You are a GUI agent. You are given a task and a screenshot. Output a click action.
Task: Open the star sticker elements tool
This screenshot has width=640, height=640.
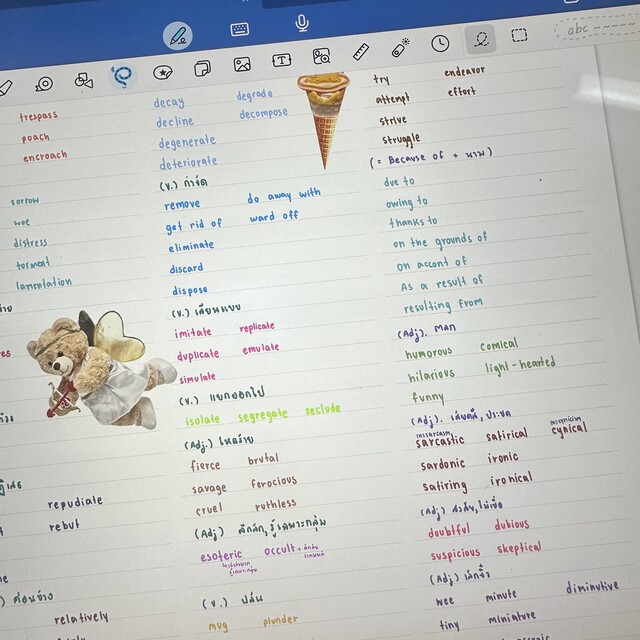[x=162, y=72]
